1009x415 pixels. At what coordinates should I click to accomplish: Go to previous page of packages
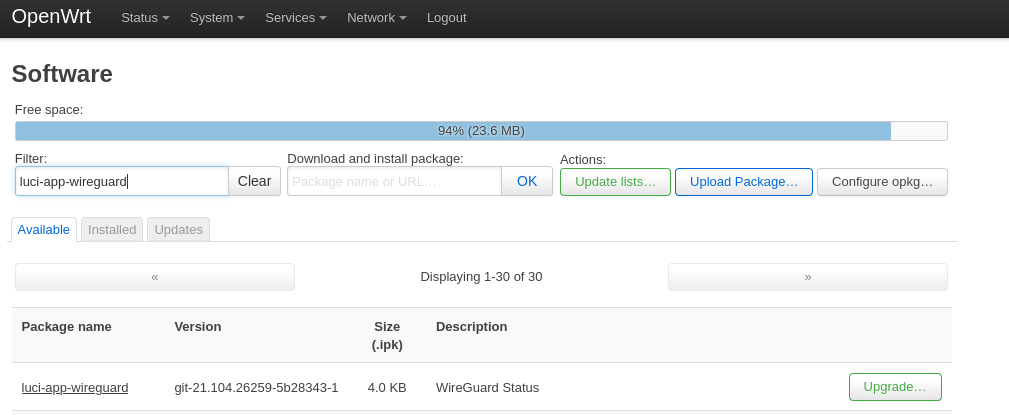(155, 277)
